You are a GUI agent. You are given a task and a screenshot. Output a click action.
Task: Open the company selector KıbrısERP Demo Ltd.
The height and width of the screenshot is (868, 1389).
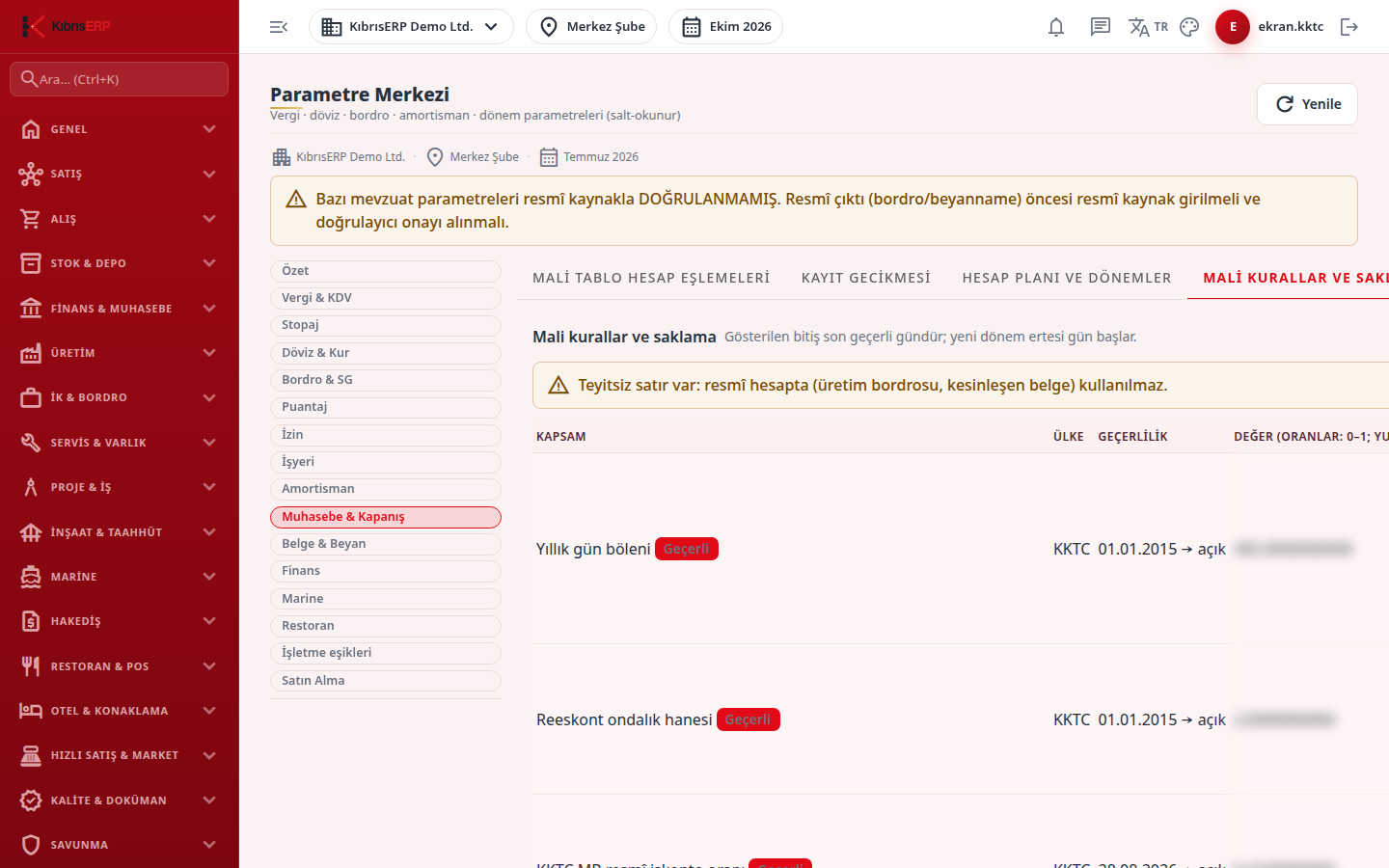click(x=411, y=27)
